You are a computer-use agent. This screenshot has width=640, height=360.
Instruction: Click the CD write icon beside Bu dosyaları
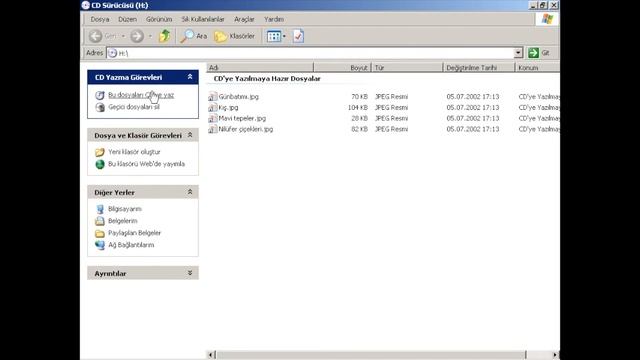pos(100,95)
